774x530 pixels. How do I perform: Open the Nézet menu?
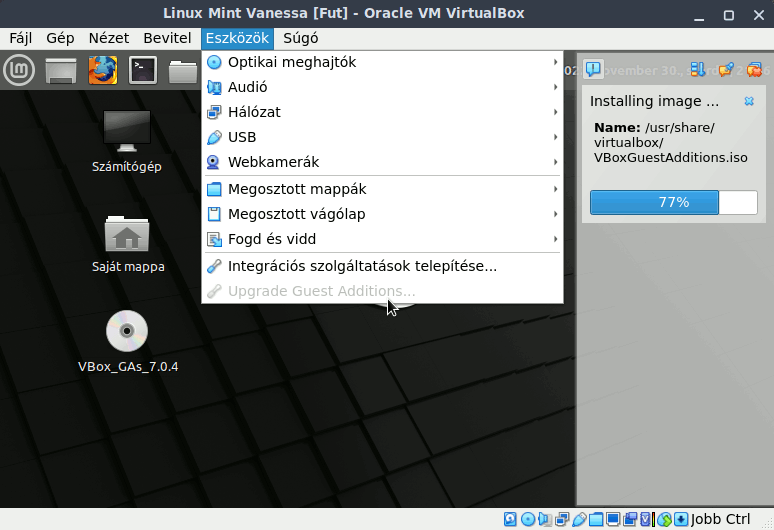(109, 38)
